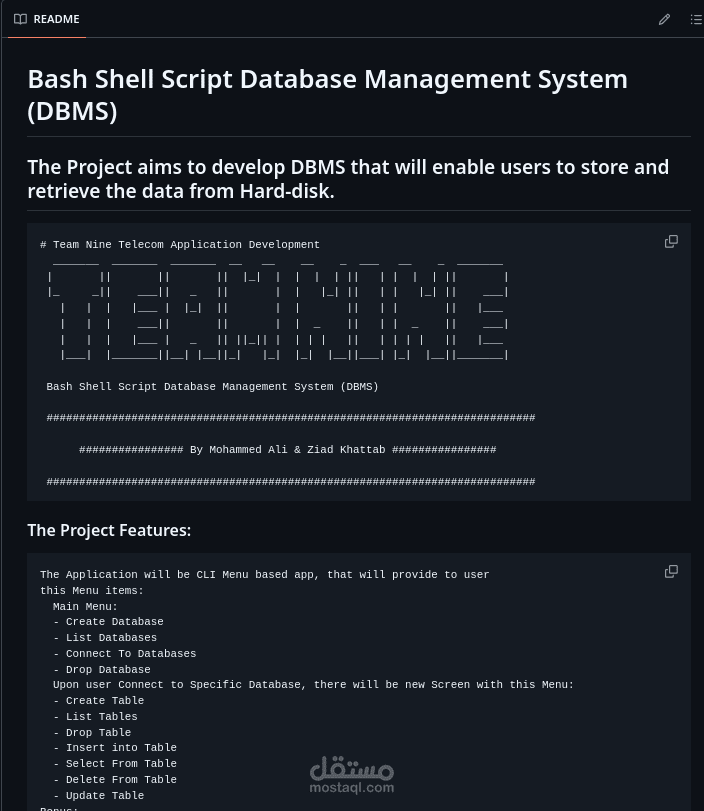704x811 pixels.
Task: Click the README book icon
Action: tap(20, 19)
